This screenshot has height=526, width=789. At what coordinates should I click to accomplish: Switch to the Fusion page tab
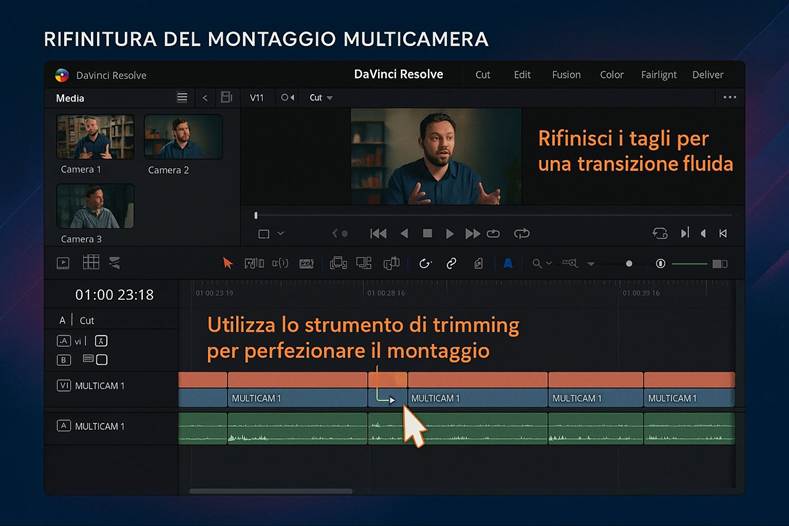pyautogui.click(x=567, y=75)
